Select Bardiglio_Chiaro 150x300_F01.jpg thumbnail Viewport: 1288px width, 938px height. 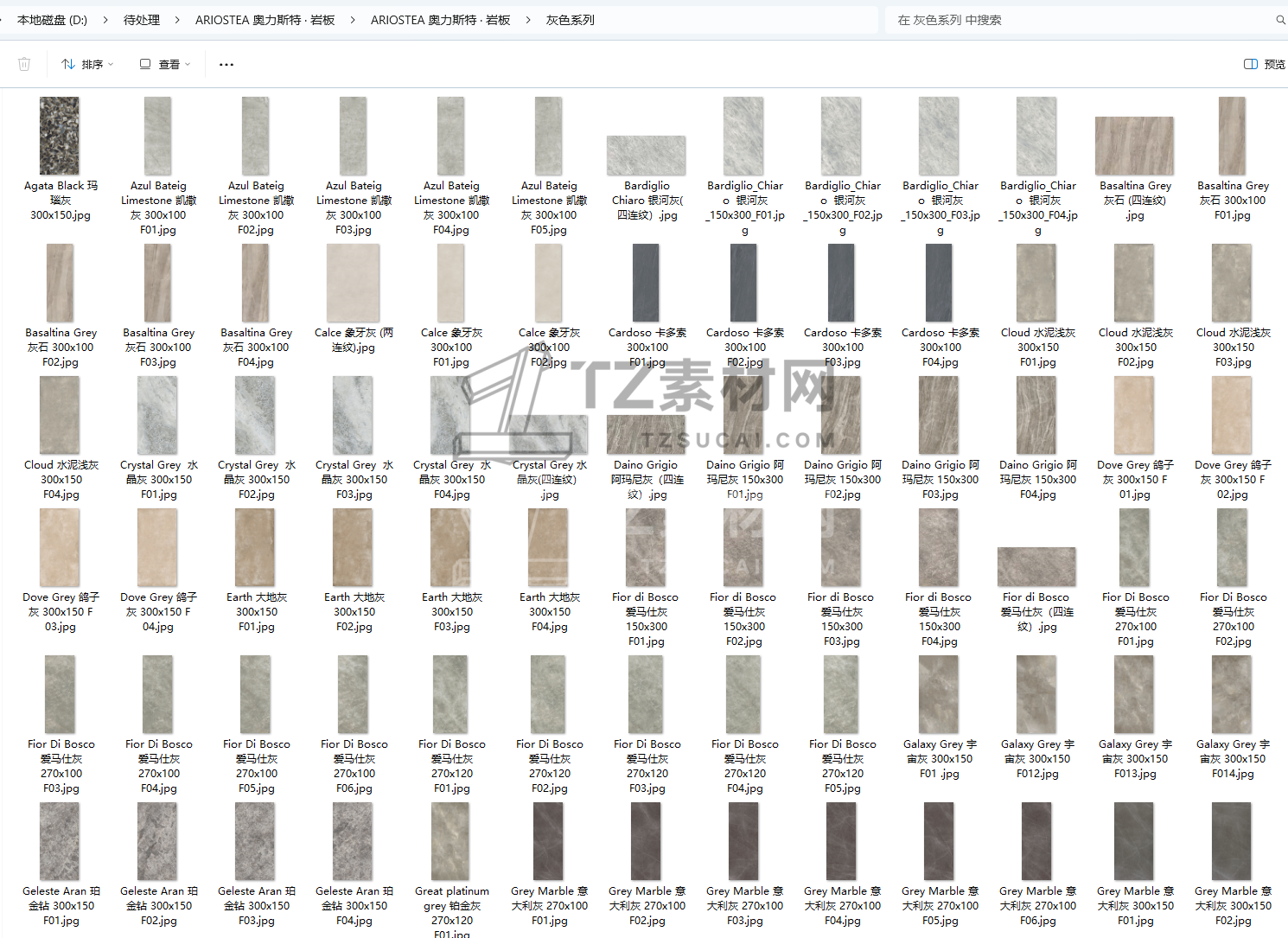pos(743,136)
